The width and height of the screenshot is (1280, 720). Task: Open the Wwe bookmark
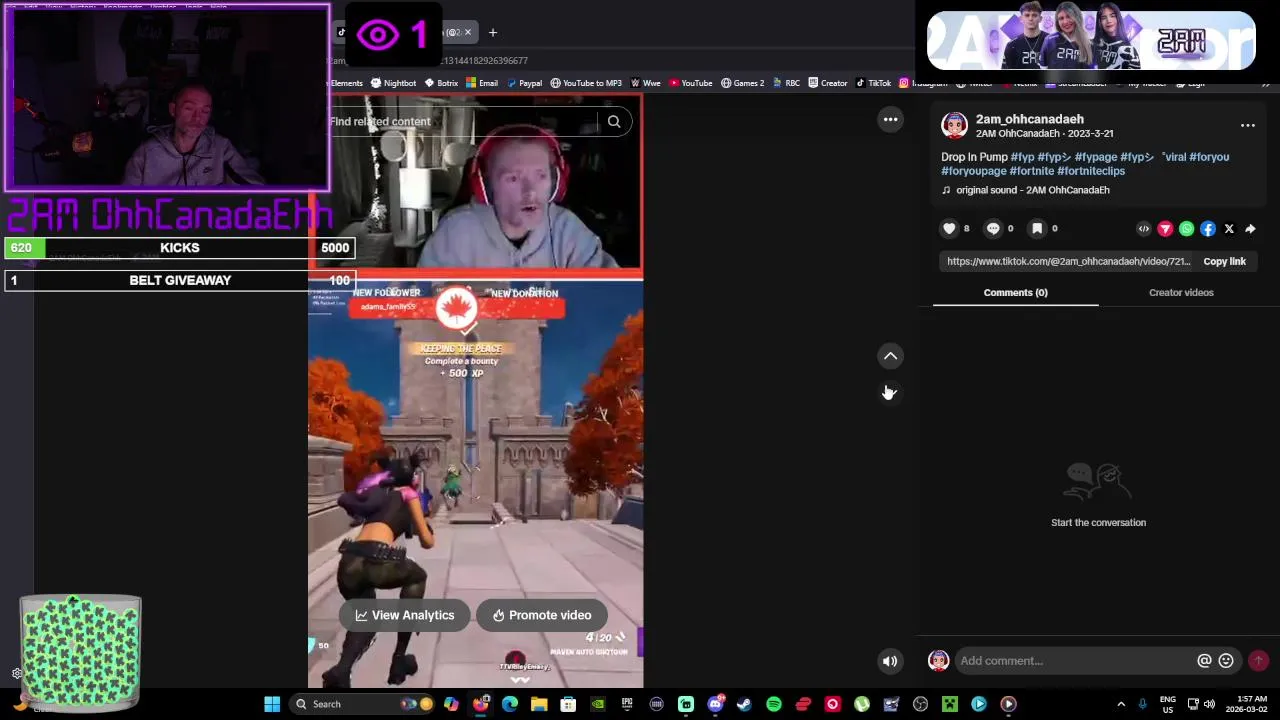645,83
